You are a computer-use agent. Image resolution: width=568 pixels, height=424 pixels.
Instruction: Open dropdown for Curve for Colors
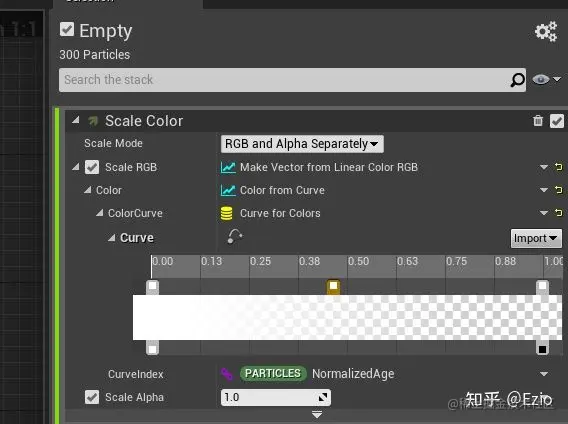tap(544, 213)
